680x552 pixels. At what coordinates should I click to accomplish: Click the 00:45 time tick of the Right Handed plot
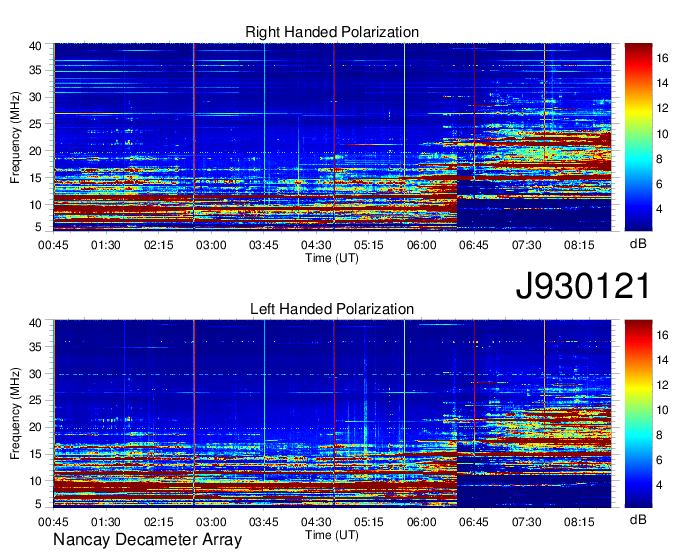[x=53, y=245]
